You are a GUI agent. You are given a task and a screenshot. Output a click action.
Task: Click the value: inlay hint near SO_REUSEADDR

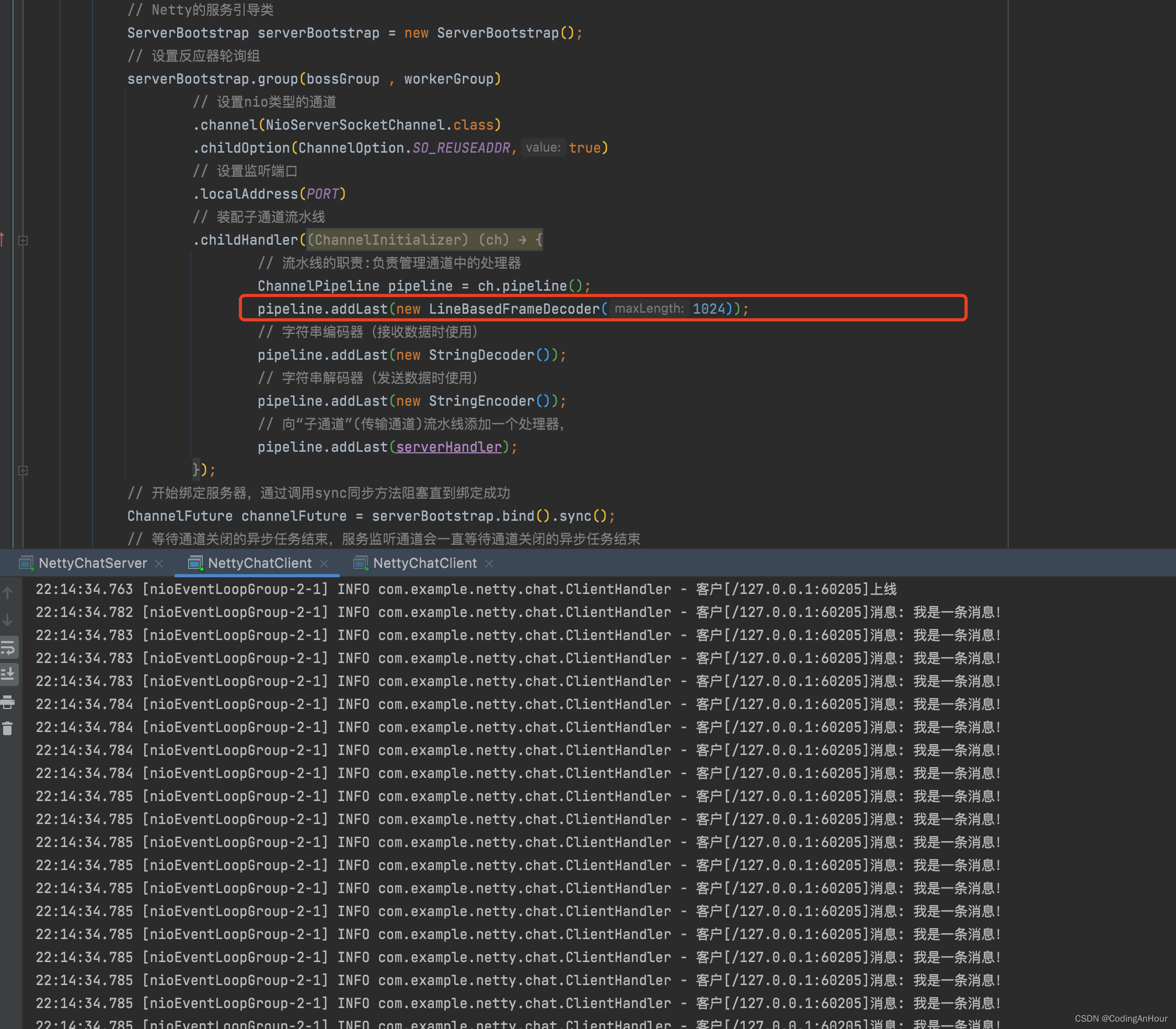tap(543, 147)
